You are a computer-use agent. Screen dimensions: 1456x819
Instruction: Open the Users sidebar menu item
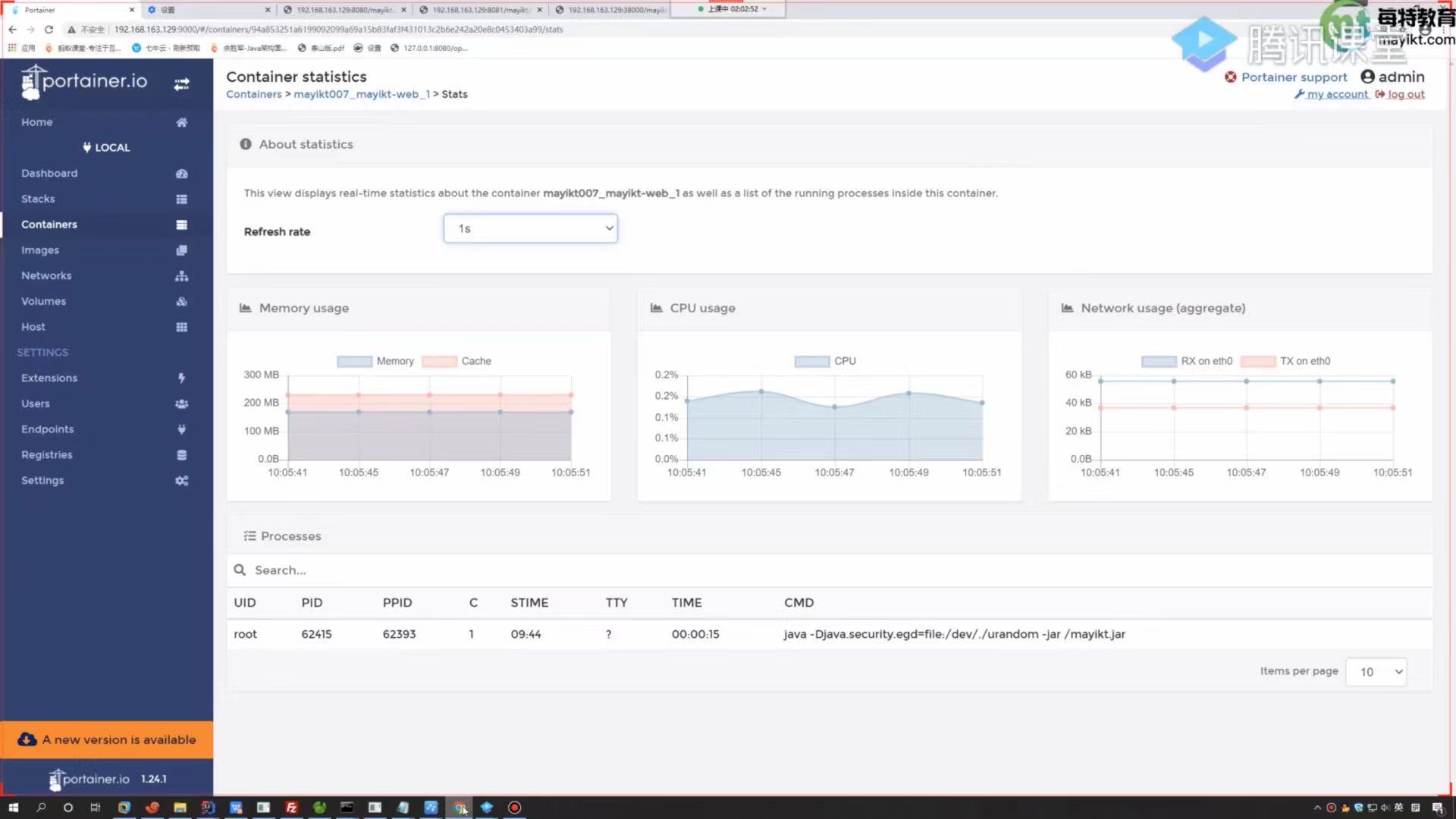tap(36, 403)
